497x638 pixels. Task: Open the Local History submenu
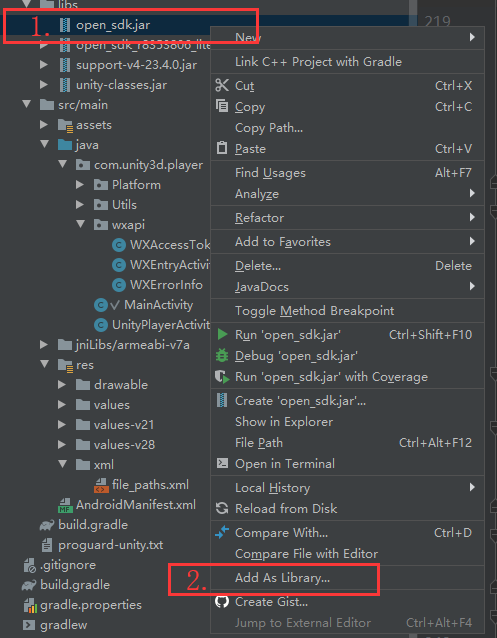pos(347,487)
